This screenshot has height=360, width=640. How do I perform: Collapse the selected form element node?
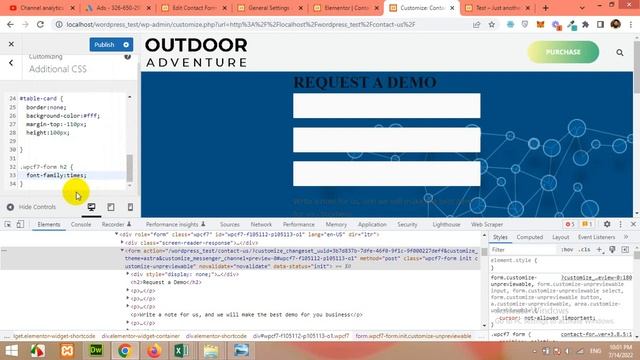pos(122,250)
